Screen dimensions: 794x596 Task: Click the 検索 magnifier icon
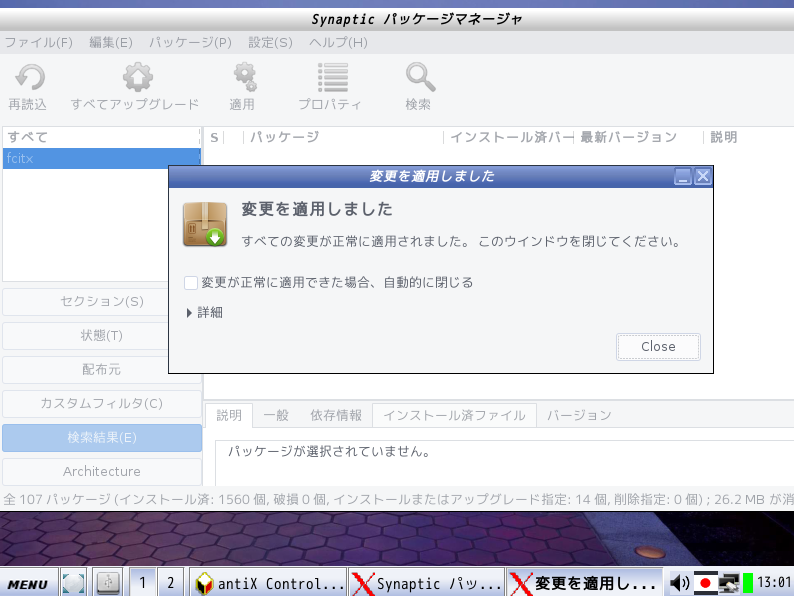[420, 77]
